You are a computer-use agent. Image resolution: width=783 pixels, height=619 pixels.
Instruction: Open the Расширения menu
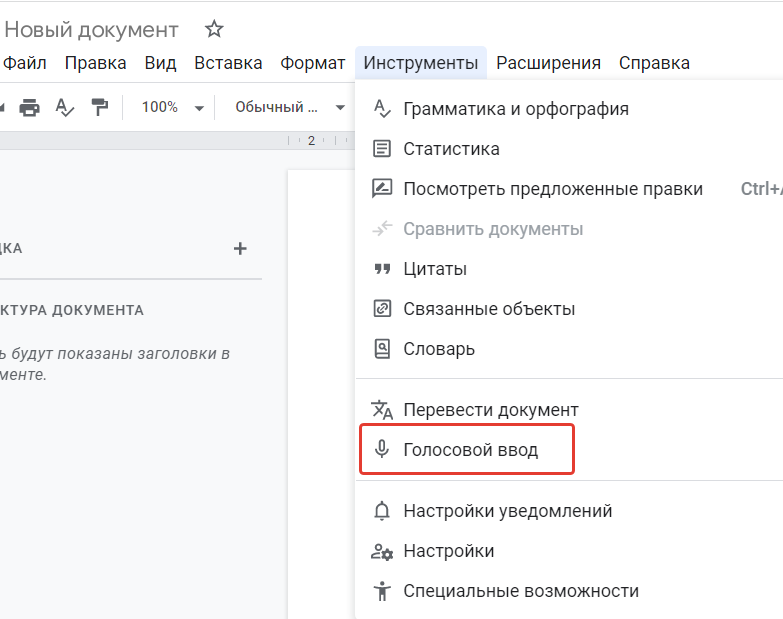click(x=548, y=63)
